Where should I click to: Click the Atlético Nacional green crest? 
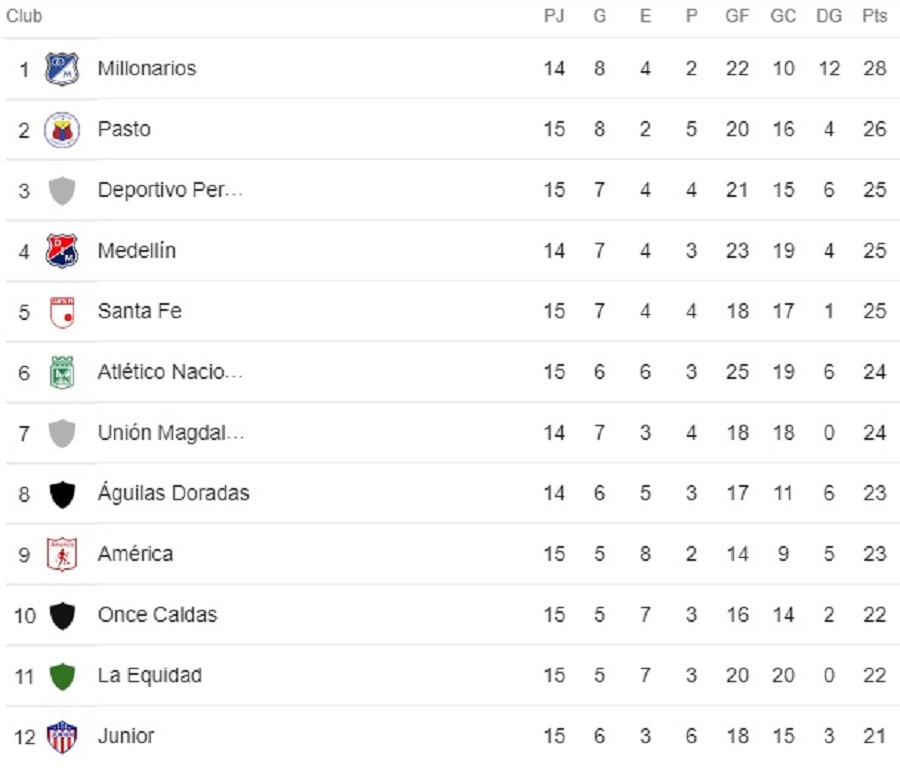click(x=62, y=373)
